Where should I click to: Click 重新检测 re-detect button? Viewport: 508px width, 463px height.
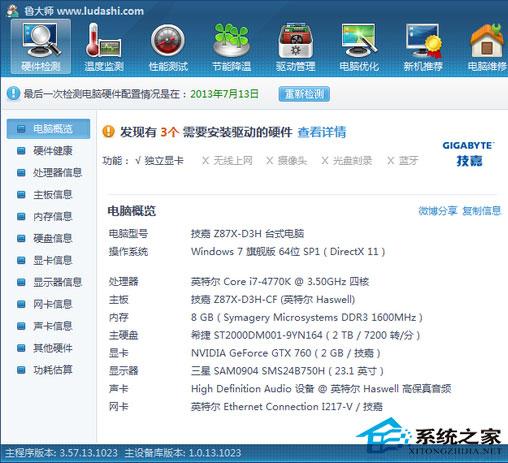(x=304, y=94)
